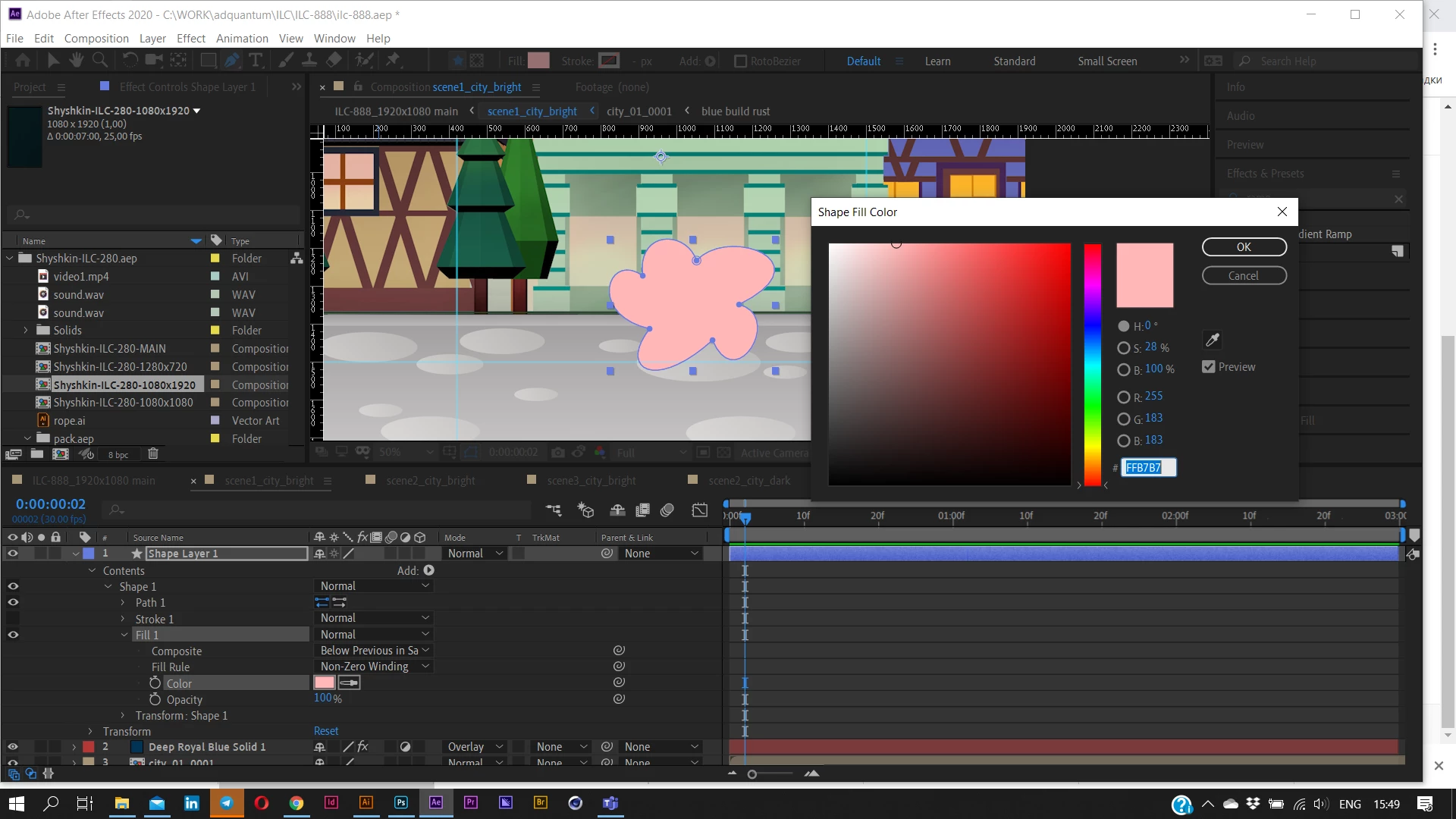The height and width of the screenshot is (819, 1456).
Task: Switch to the scene2_city_bright timeline tab
Action: coord(430,481)
